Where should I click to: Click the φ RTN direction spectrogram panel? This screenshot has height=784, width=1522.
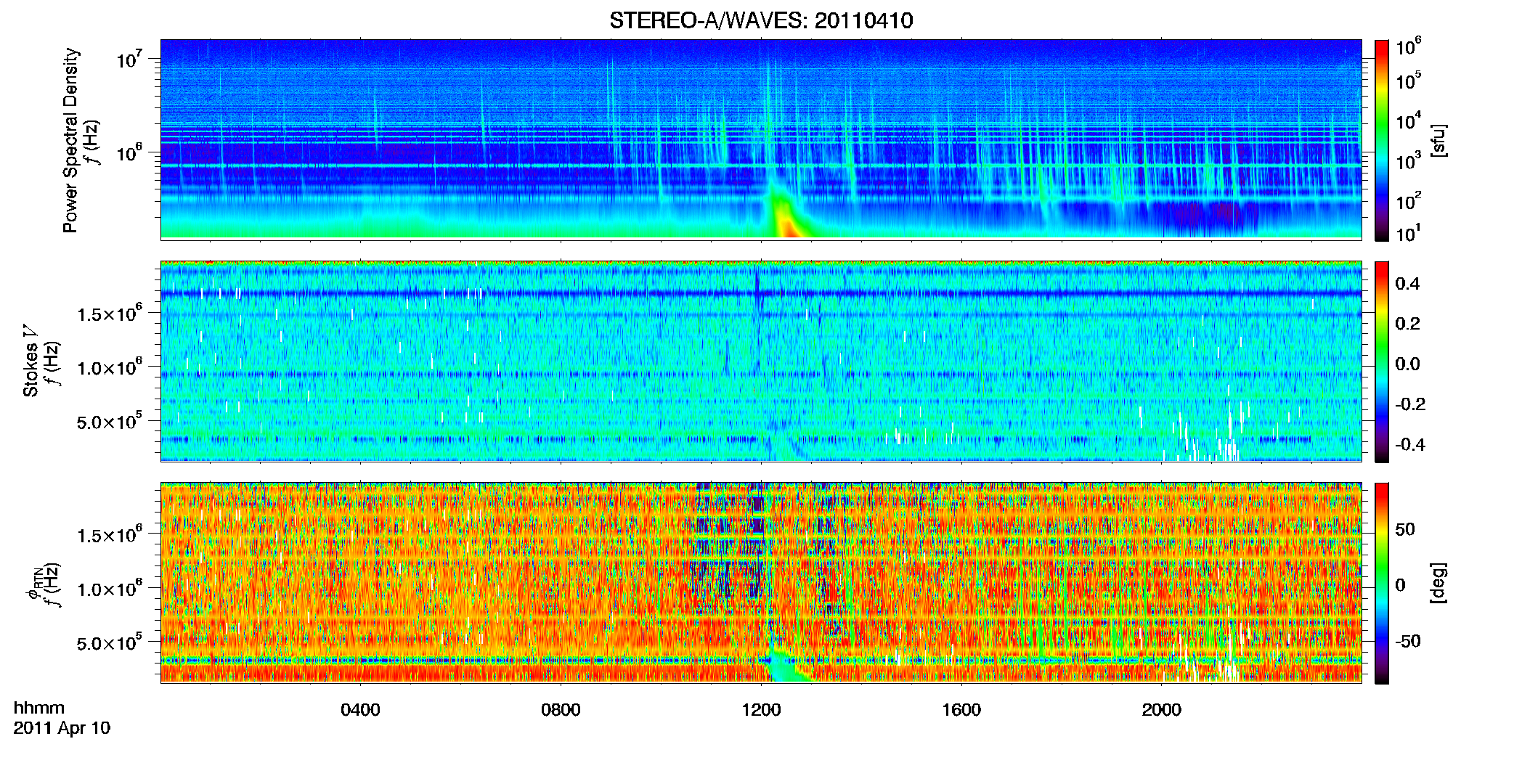coord(761,583)
